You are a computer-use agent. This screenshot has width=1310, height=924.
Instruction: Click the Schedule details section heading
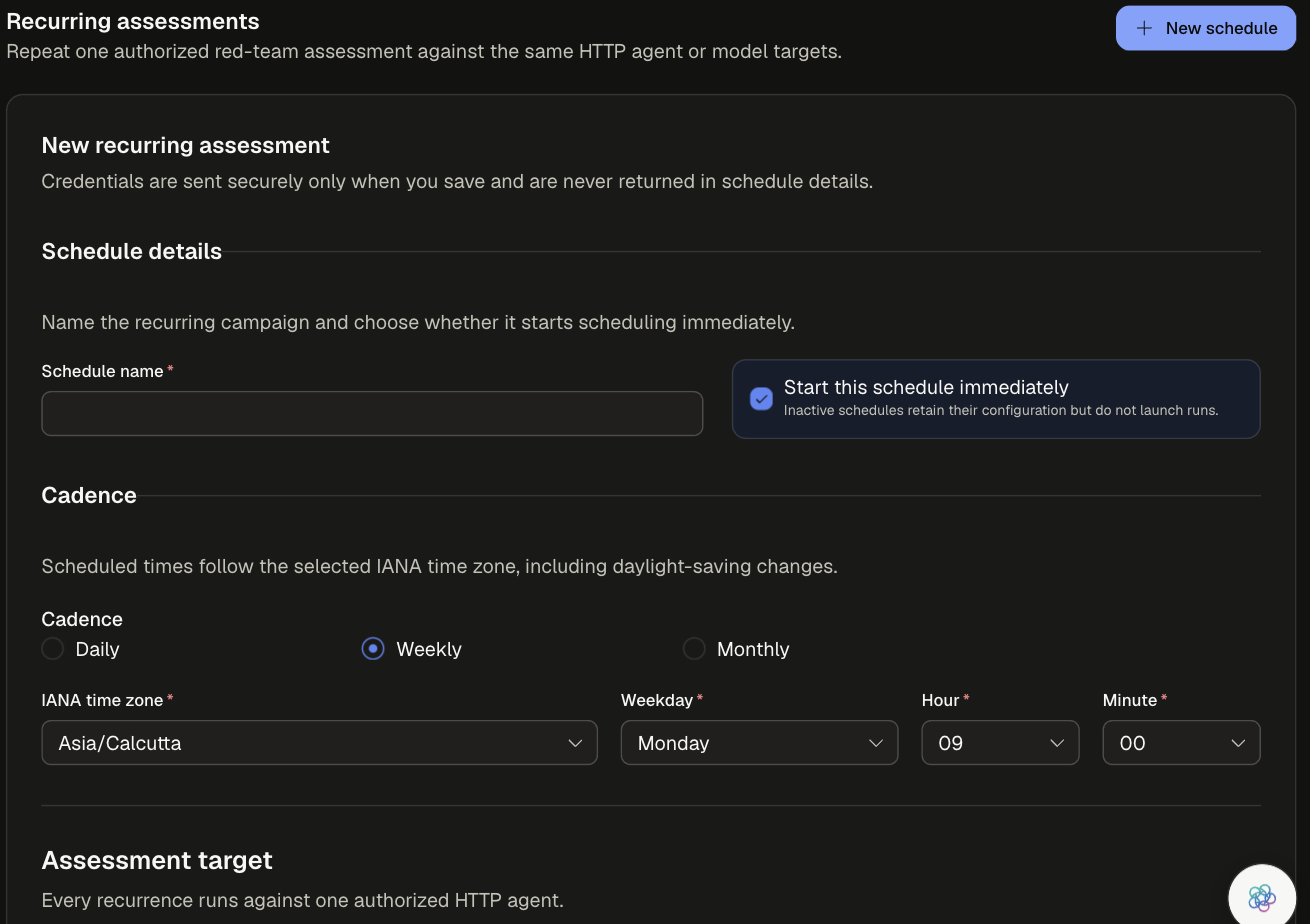132,251
